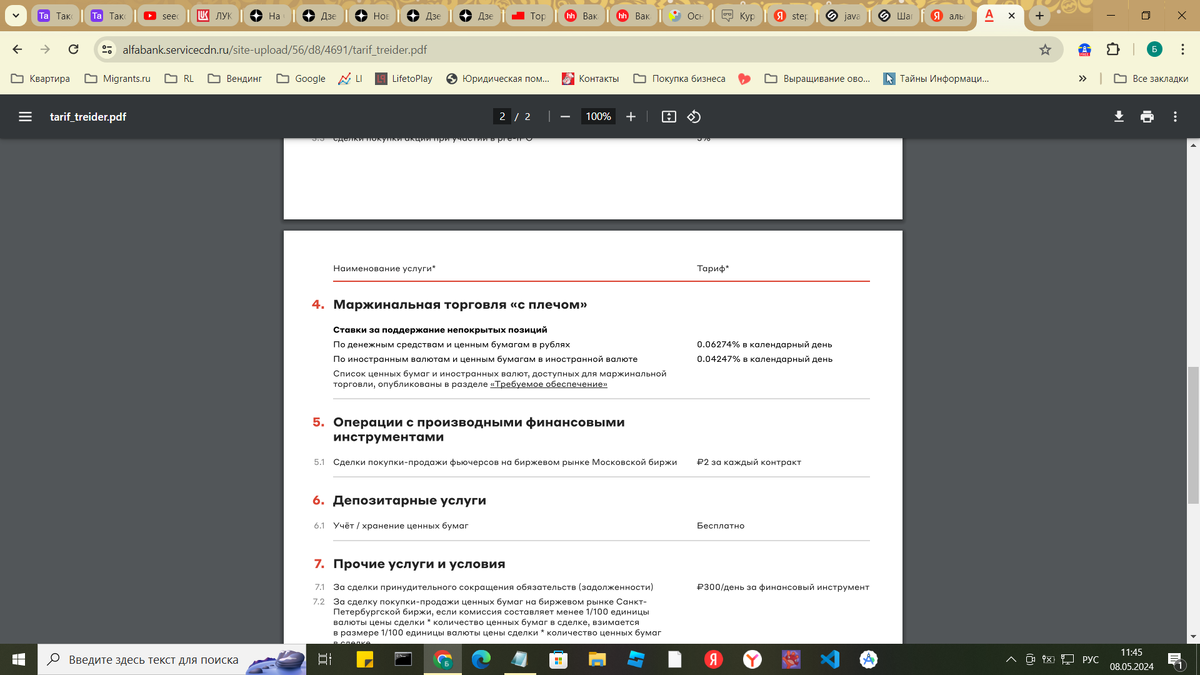
Task: Print the PDF with the printer icon
Action: [x=1147, y=116]
